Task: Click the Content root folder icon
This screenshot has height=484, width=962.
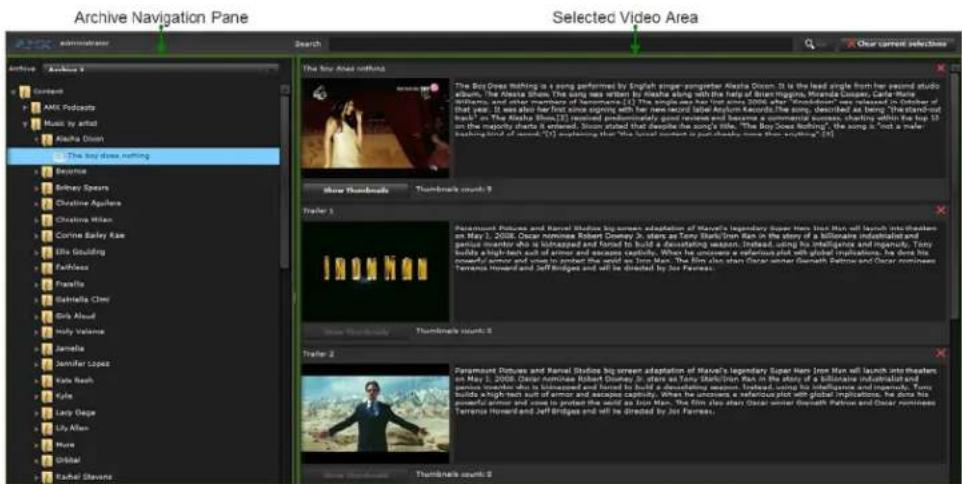Action: [25, 92]
